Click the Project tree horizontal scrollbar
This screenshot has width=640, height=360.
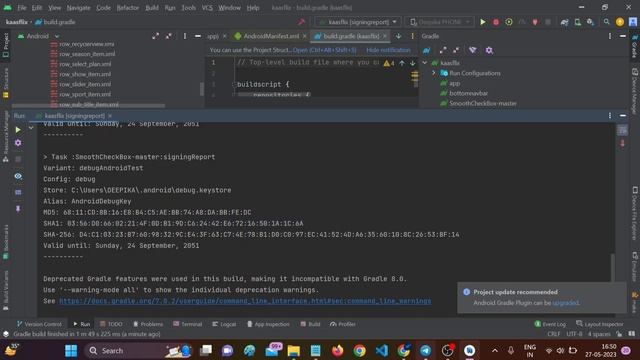point(89,106)
